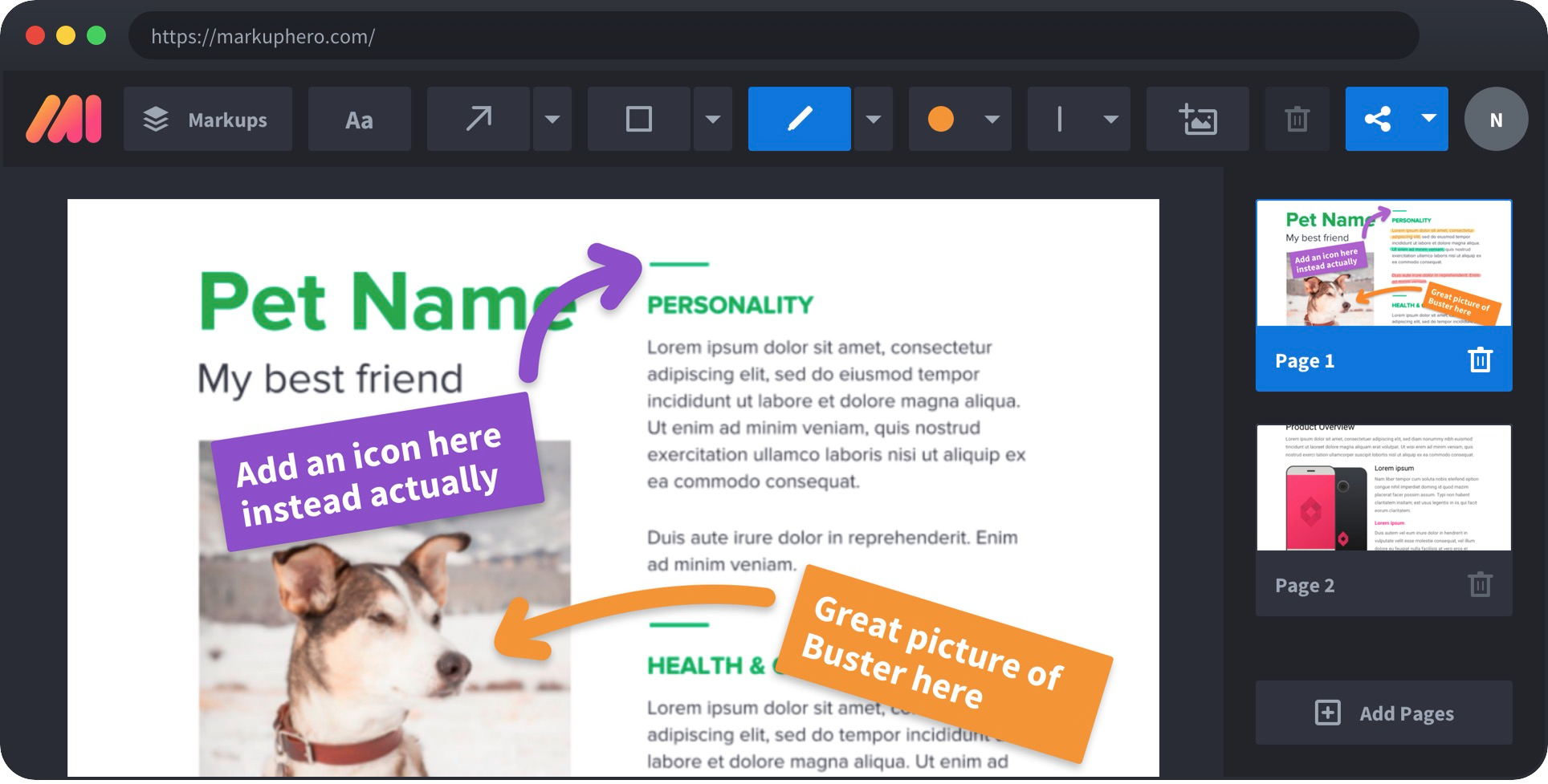Image resolution: width=1548 pixels, height=784 pixels.
Task: Select the orange 'Great picture of Buster' annotation
Action: (x=945, y=663)
